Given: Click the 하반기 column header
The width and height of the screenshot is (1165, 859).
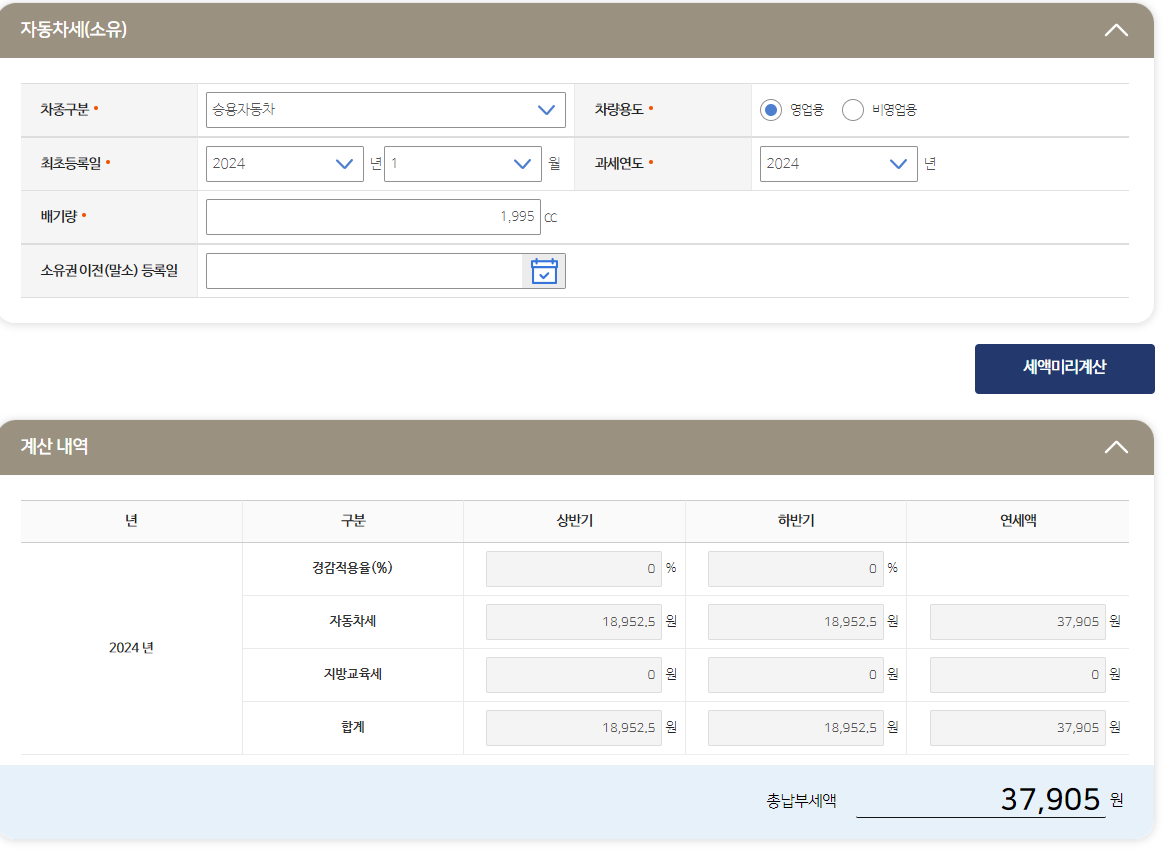Looking at the screenshot, I should point(796,521).
